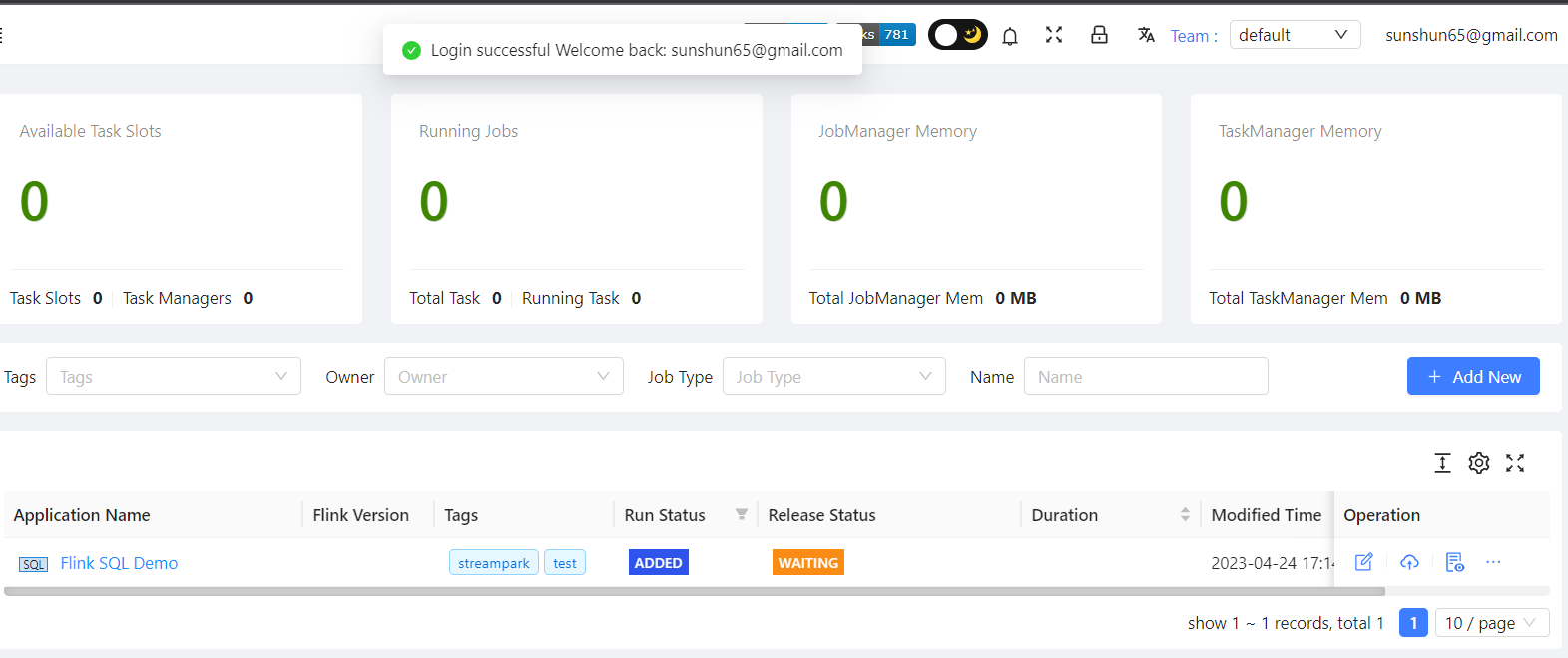The height and width of the screenshot is (658, 1568).
Task: Click the Name search input field
Action: (1146, 377)
